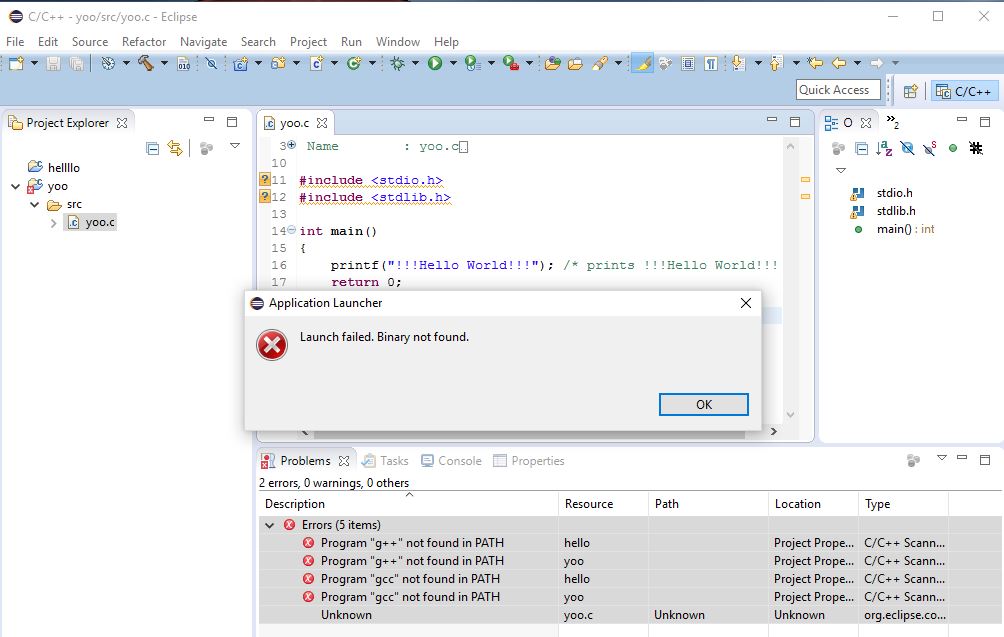The height and width of the screenshot is (637, 1004).
Task: Click the Search flashlight icon
Action: (600, 63)
